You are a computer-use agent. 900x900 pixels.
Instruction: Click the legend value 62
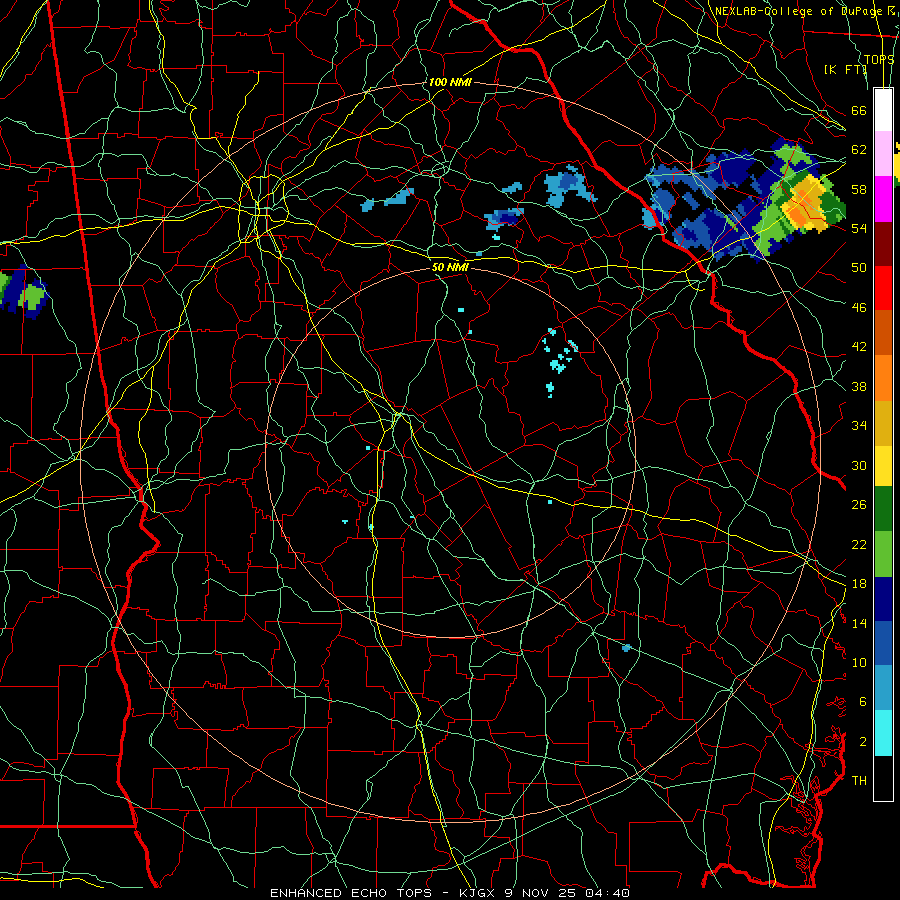(x=859, y=150)
